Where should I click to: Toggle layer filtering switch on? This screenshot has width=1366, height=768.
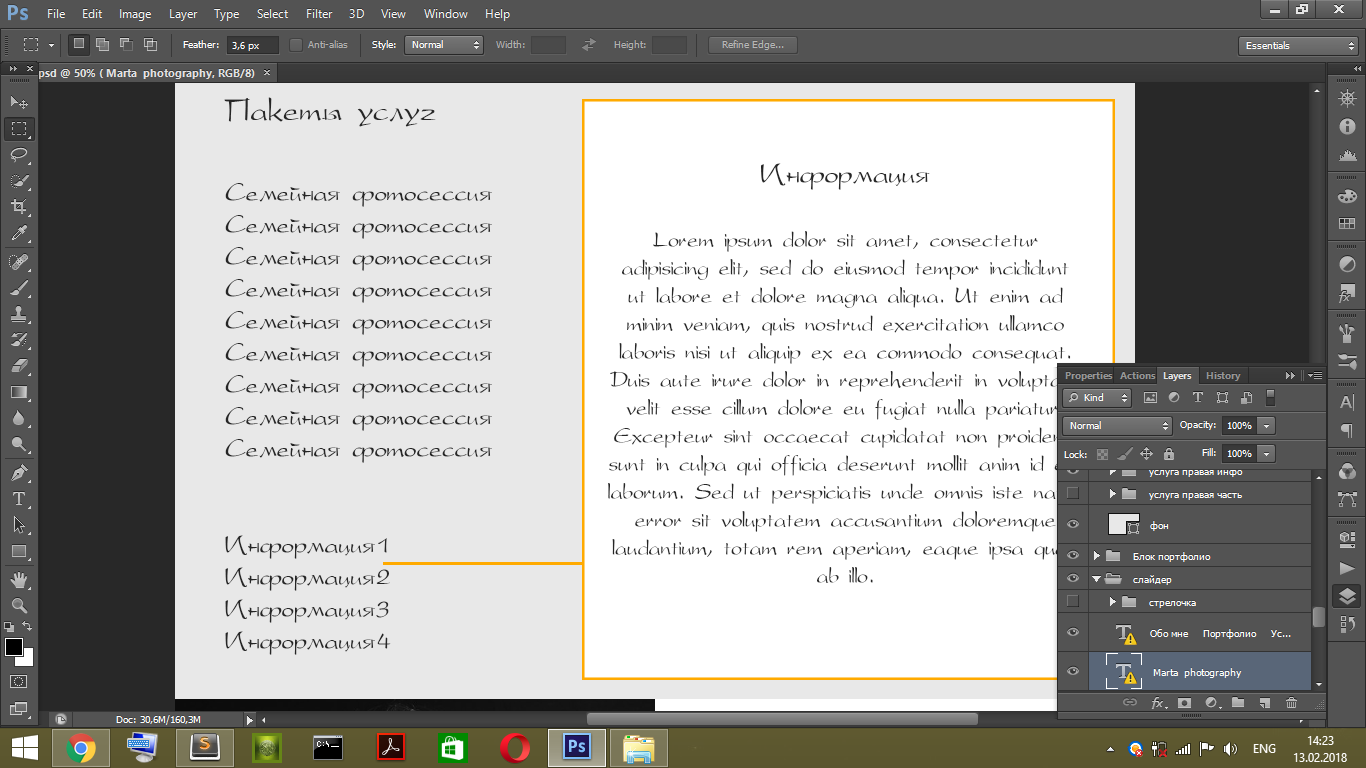pos(1271,398)
